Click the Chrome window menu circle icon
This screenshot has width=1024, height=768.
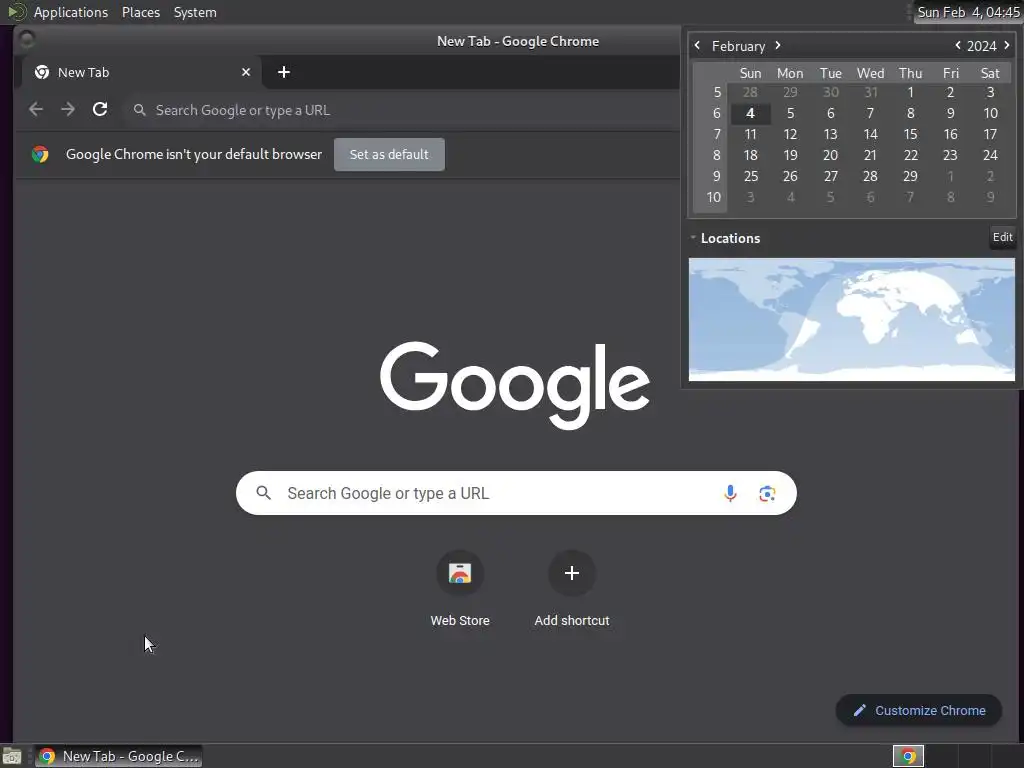tap(27, 40)
